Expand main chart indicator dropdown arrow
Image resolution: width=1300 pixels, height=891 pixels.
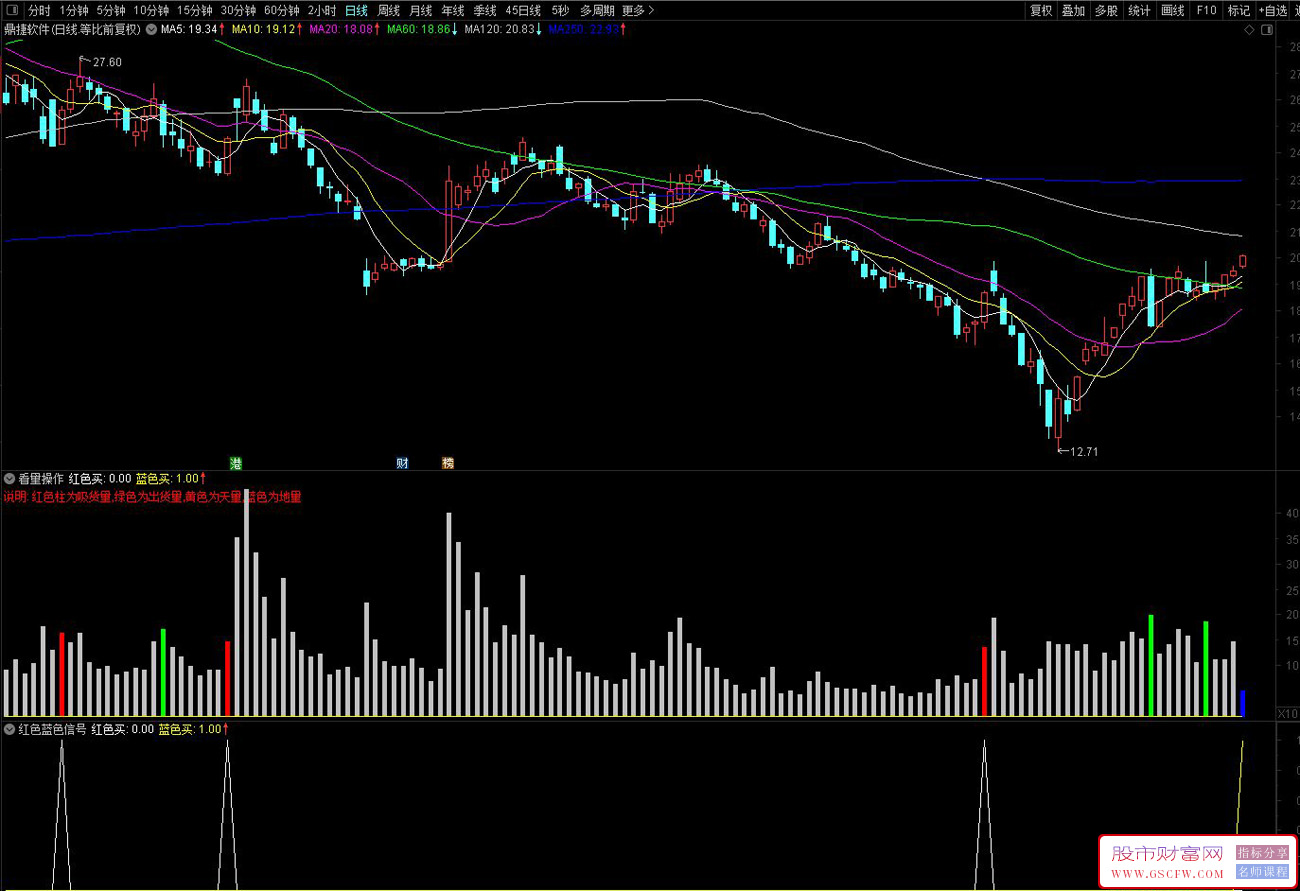tap(151, 29)
